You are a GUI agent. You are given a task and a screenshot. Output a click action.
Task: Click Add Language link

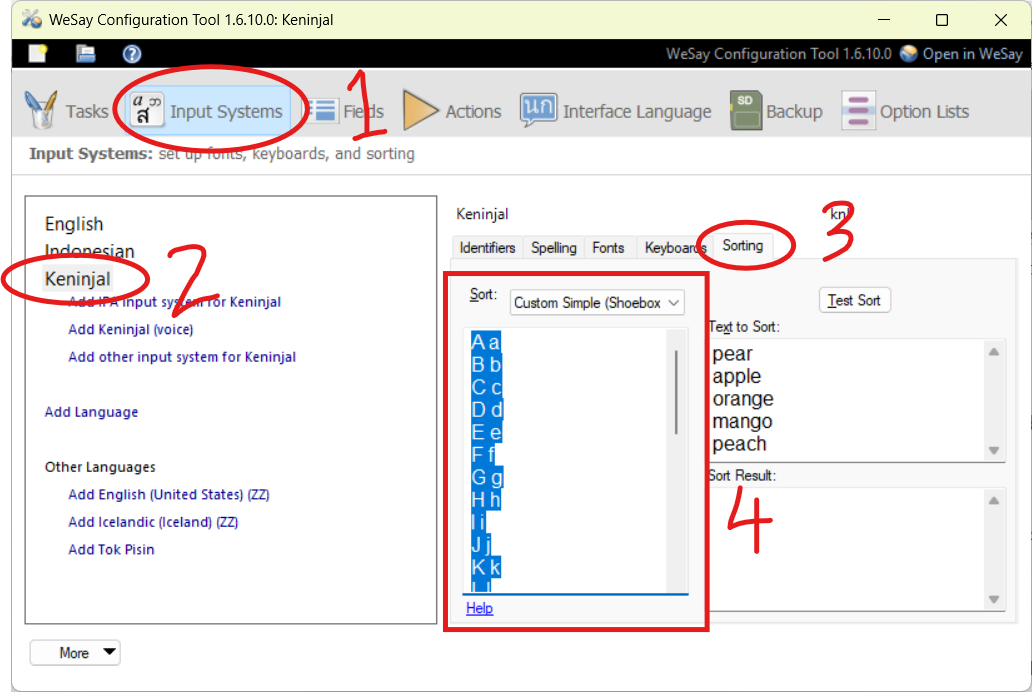91,412
